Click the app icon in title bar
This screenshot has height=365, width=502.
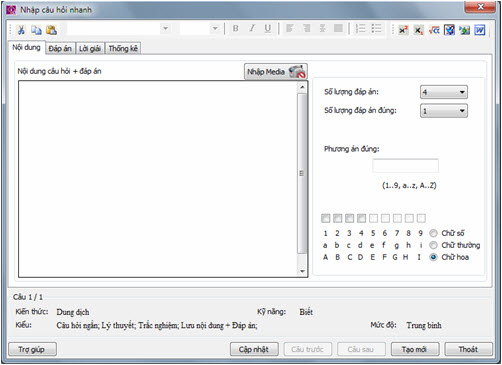(x=11, y=10)
